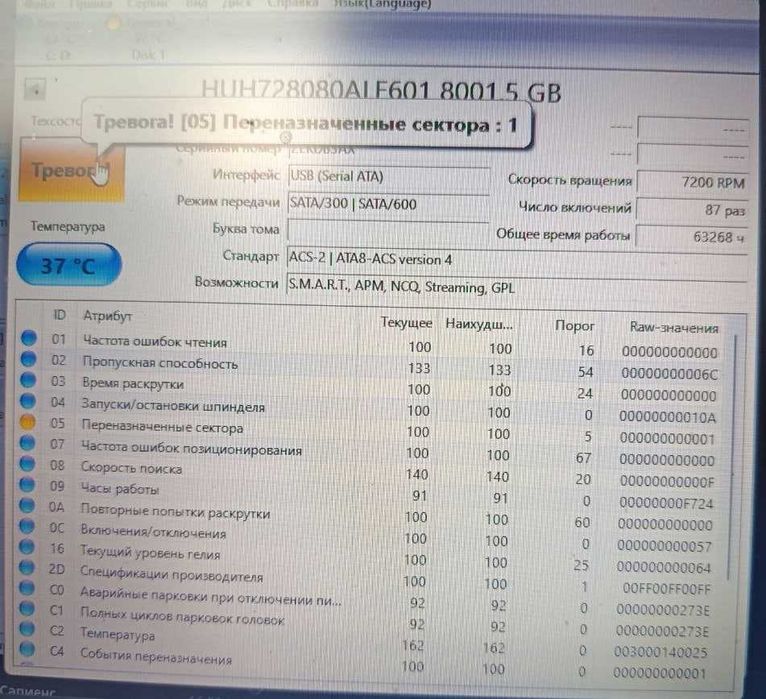The image size is (766, 699).
Task: Click the raw value 00000000F724
Action: (x=666, y=503)
